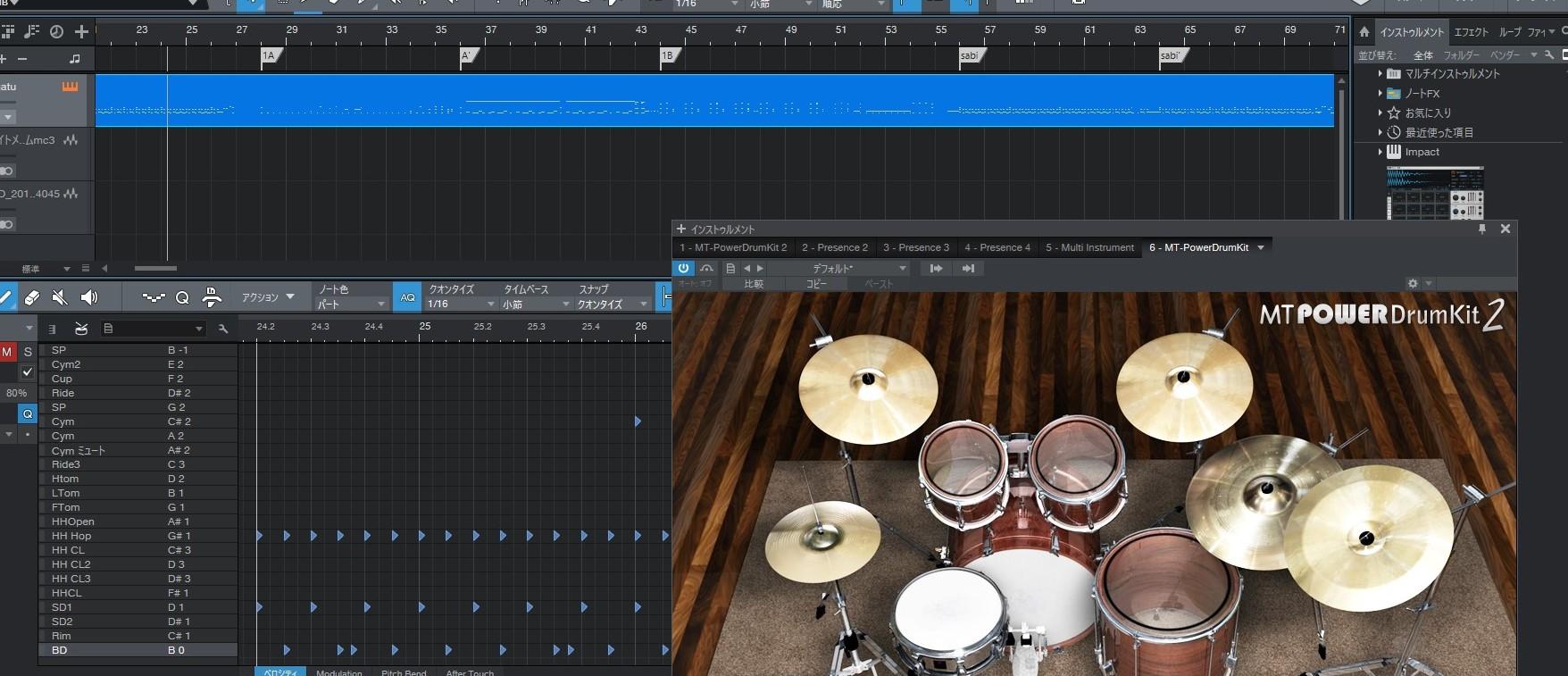Toggle the checkbox below the S button
Image resolution: width=1568 pixels, height=676 pixels.
[x=28, y=371]
